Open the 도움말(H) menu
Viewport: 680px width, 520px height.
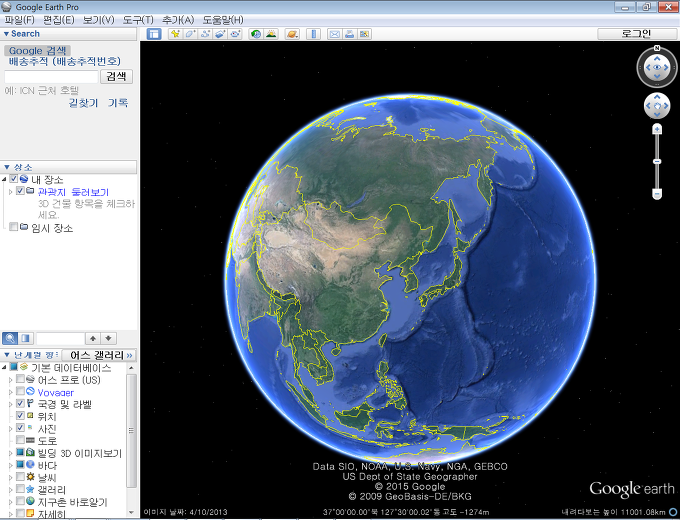[x=223, y=20]
